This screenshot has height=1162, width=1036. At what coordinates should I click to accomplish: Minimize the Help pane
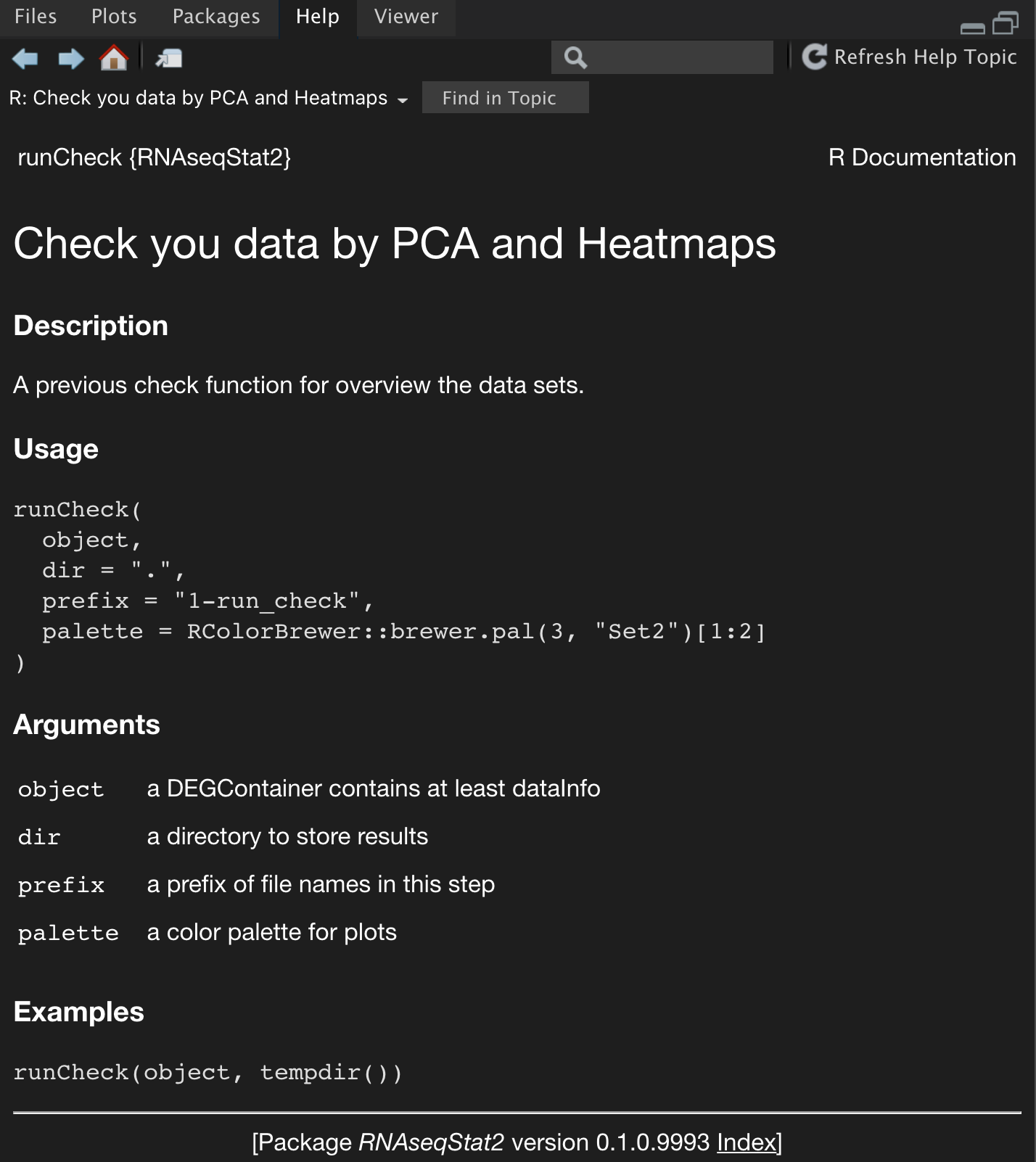point(972,28)
